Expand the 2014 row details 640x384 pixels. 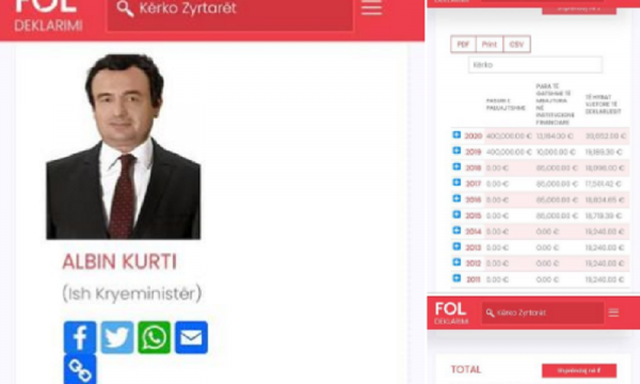coord(457,231)
